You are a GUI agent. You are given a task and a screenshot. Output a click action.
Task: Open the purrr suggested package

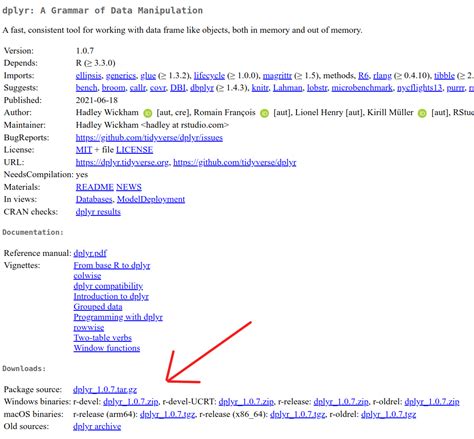(455, 88)
